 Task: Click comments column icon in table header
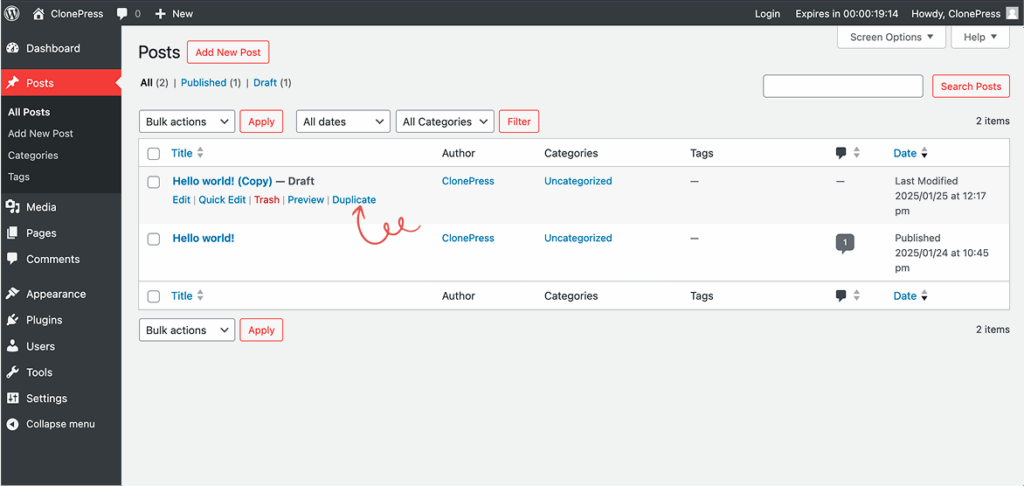(841, 154)
